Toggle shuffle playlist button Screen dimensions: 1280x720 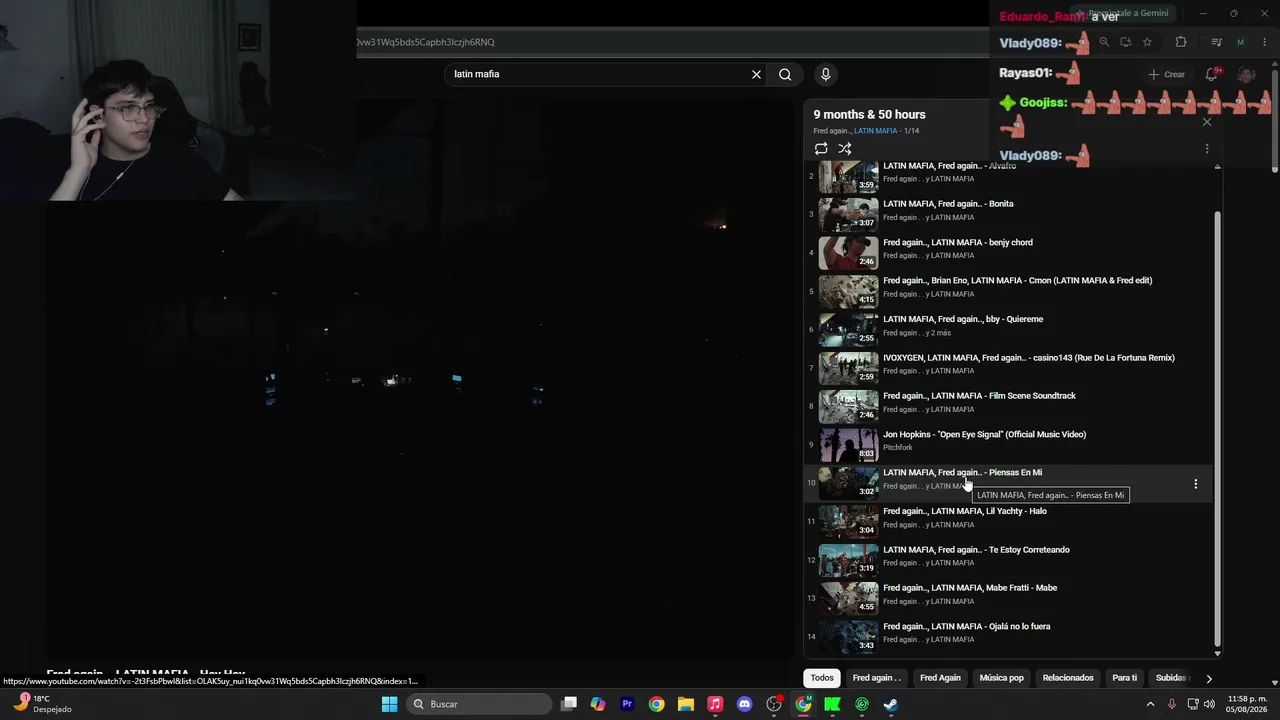click(845, 149)
